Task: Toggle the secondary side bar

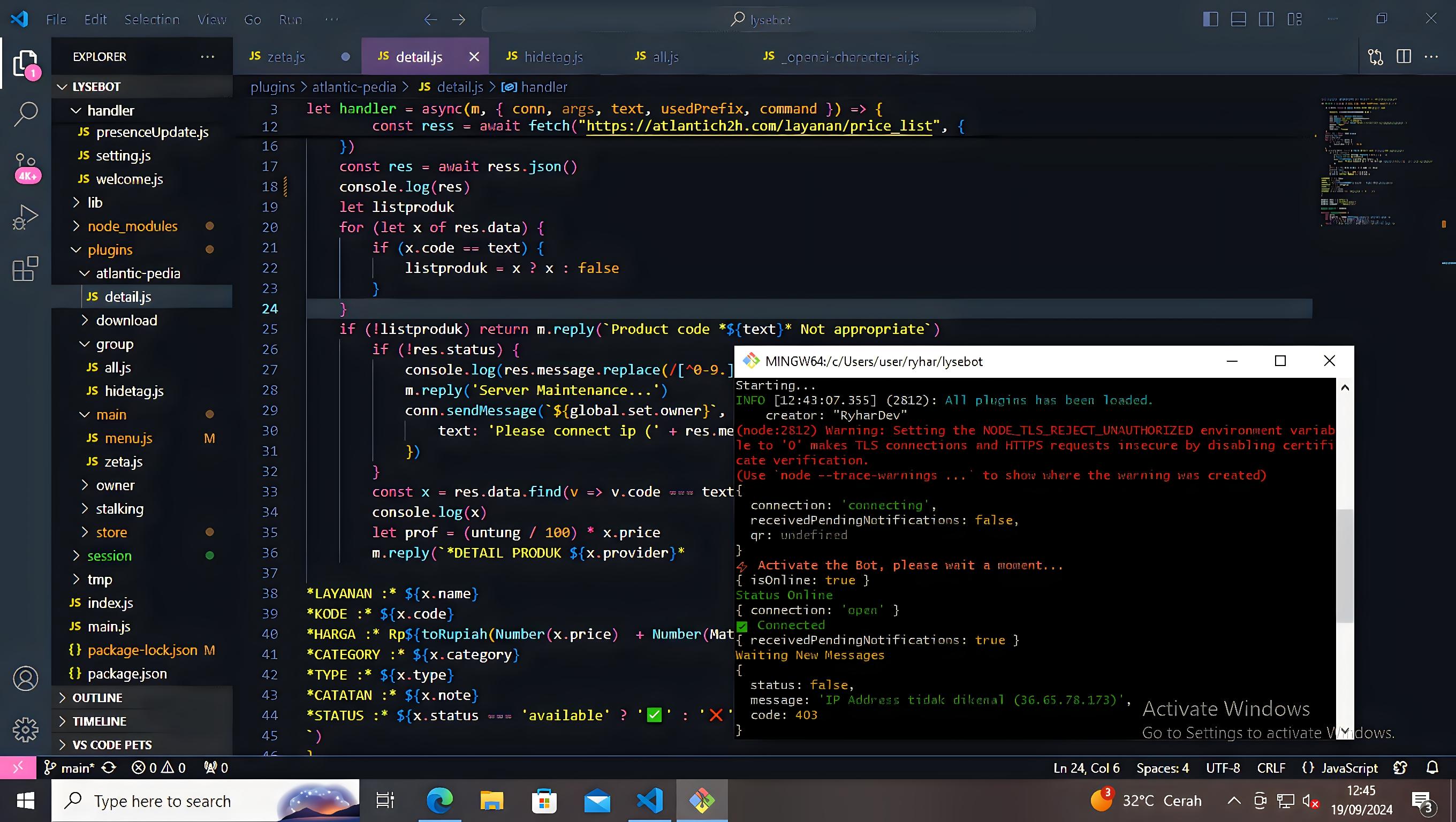Action: click(x=1266, y=19)
